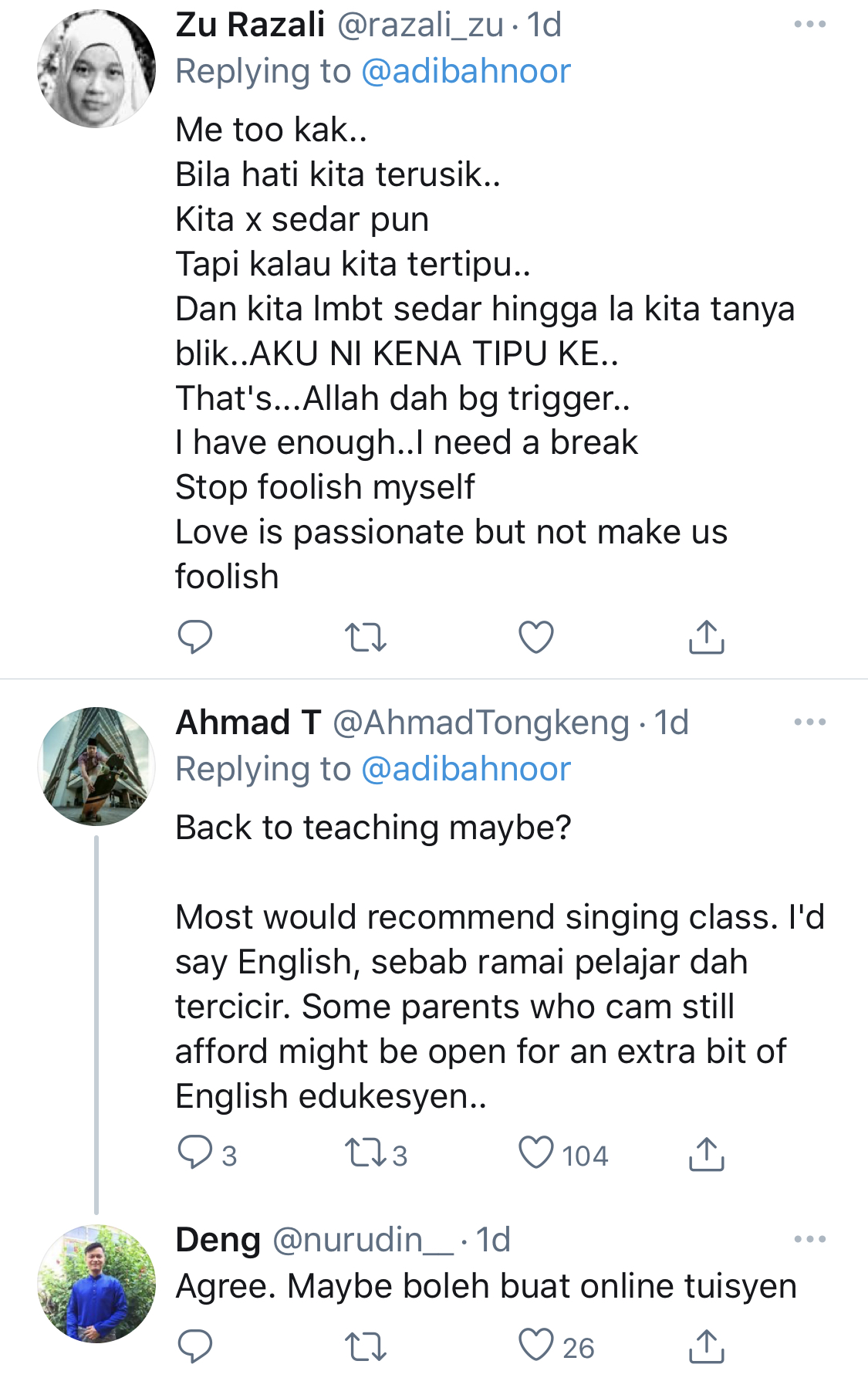This screenshot has width=868, height=1388.
Task: Reply to Zu Razali's tweet
Action: (194, 637)
